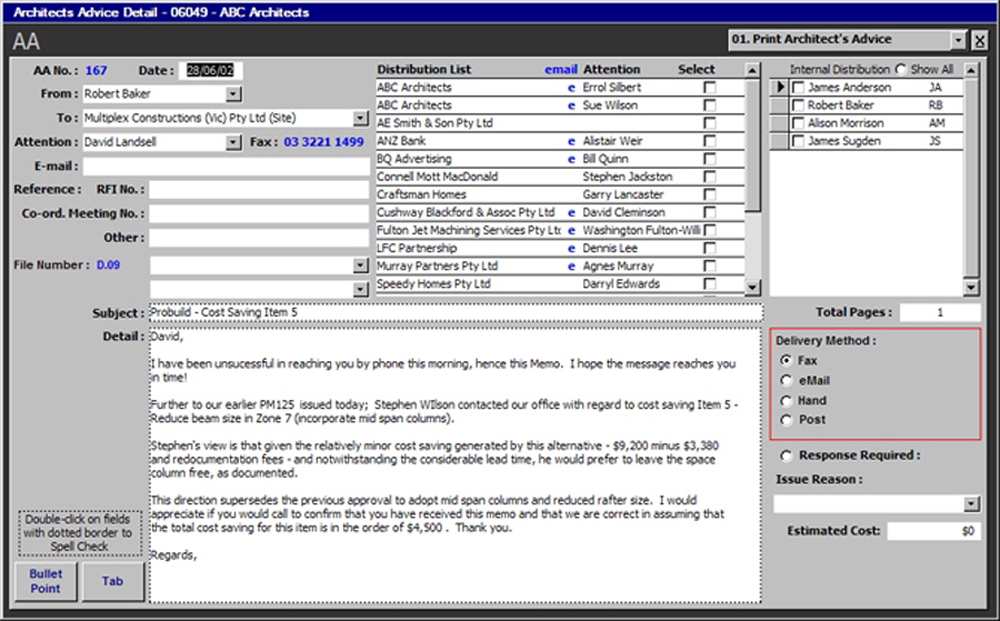Turn on Show All internal distribution
Viewport: 1000px width, 621px height.
point(901,70)
